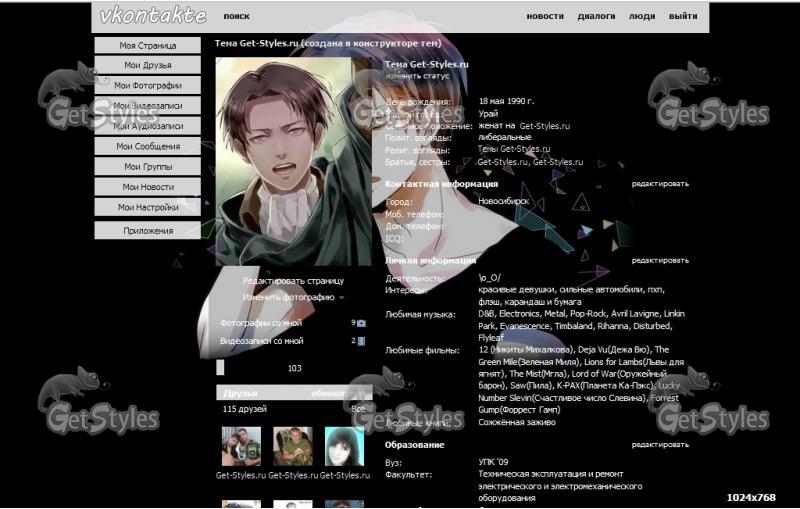
Task: Open Мои Настройки in the sidebar
Action: [x=147, y=208]
